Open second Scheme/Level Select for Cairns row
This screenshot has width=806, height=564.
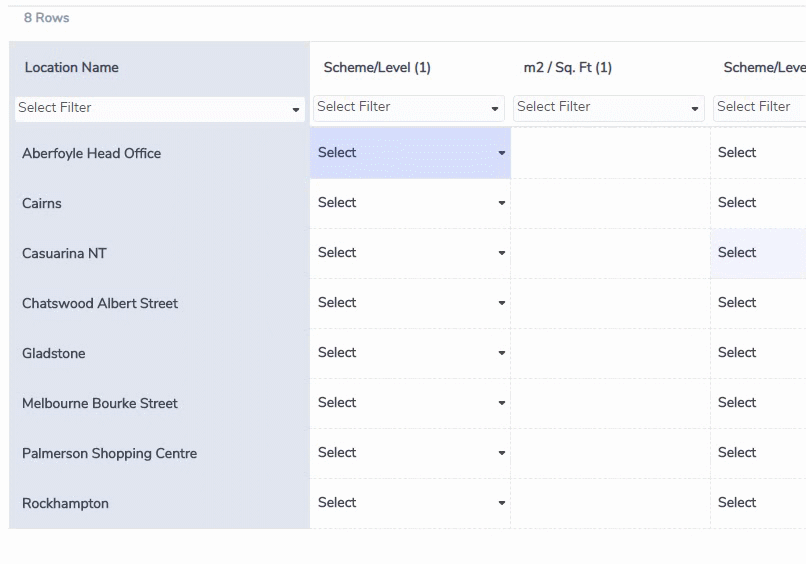(x=758, y=203)
